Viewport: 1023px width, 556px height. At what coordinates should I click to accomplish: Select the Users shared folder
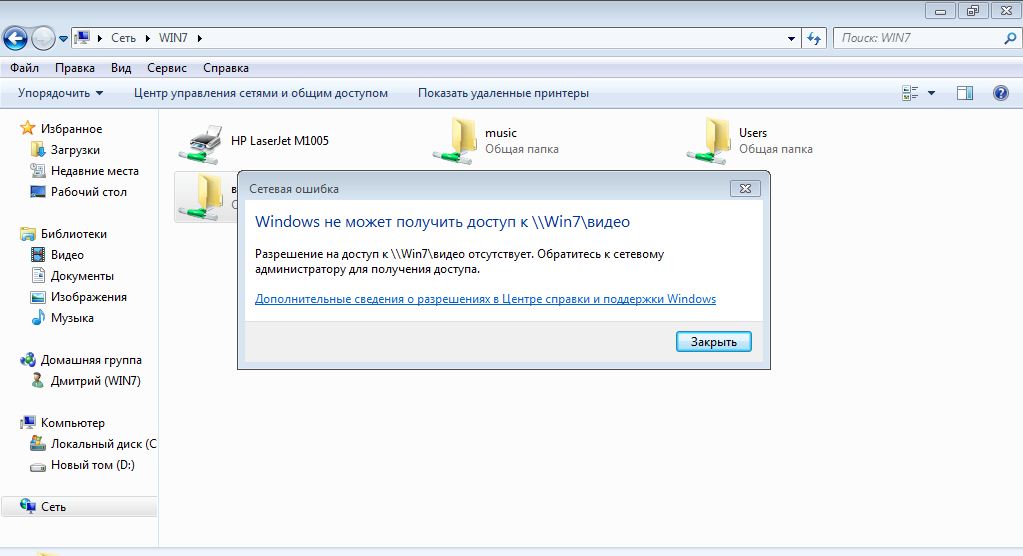750,141
